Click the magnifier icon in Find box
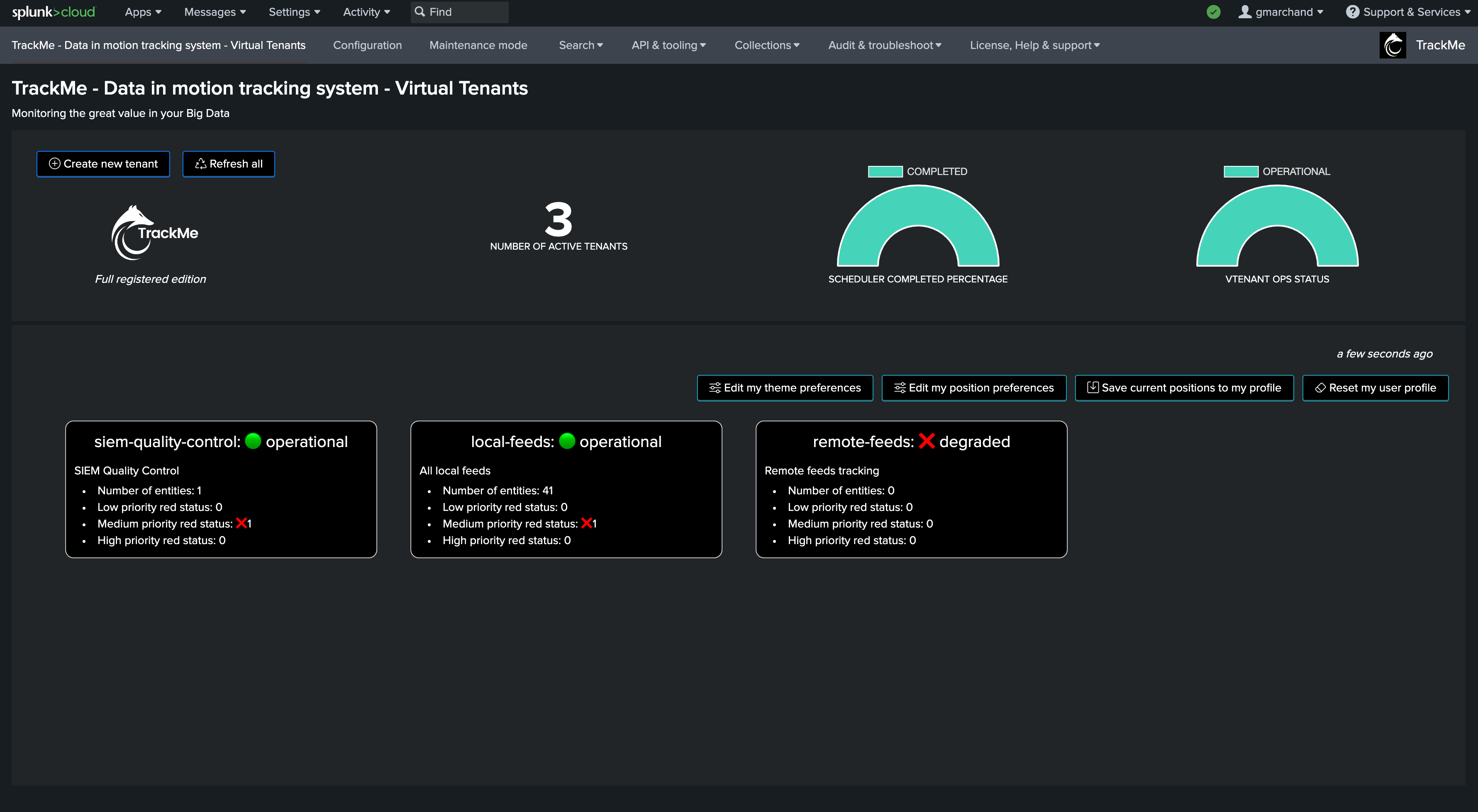1478x812 pixels. point(420,12)
